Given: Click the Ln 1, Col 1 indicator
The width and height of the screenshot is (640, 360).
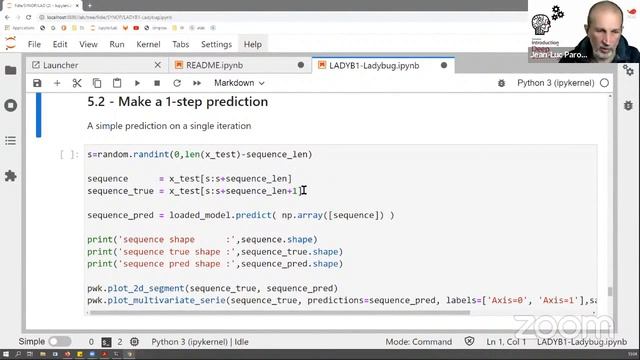Looking at the screenshot, I should pyautogui.click(x=506, y=342).
